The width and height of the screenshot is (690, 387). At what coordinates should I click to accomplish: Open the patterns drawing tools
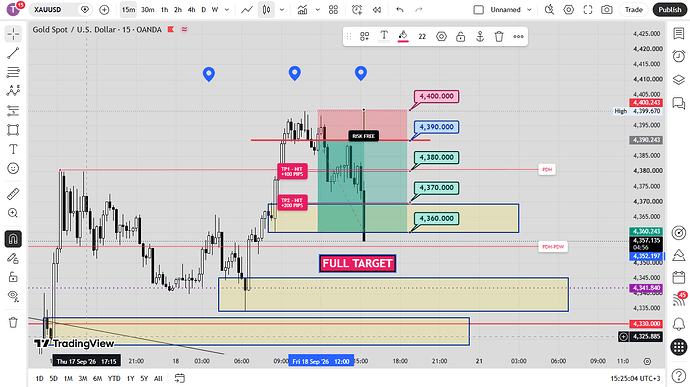(x=13, y=91)
